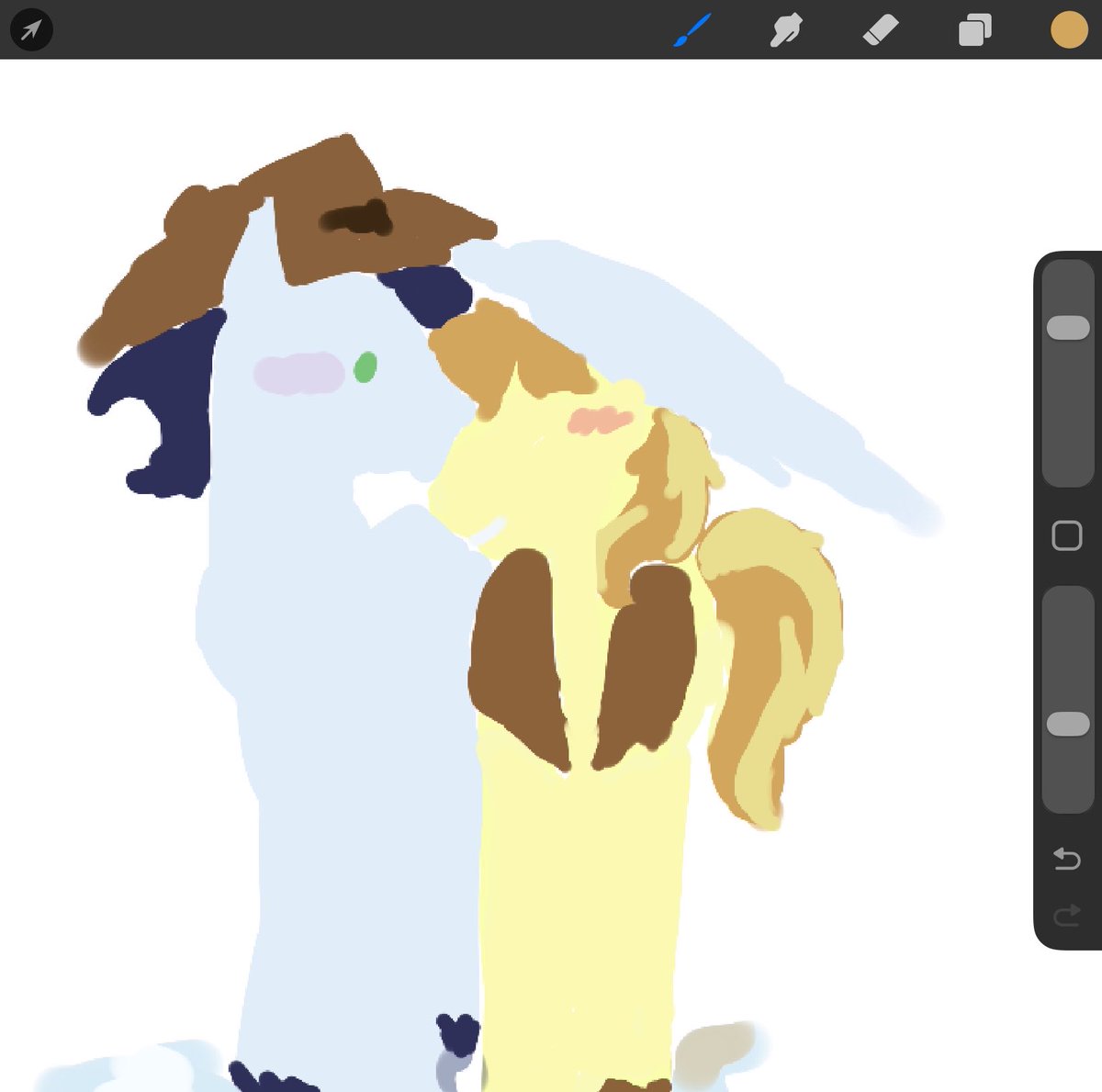Select the Smudge tool
Screen dimensions: 1102x1092
coord(786,30)
